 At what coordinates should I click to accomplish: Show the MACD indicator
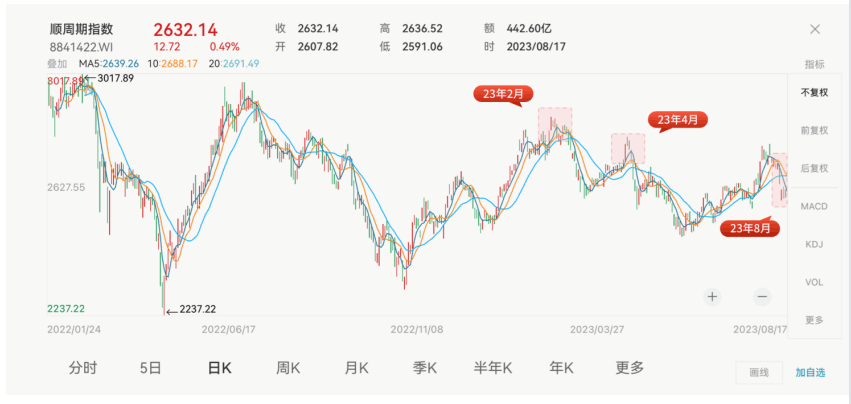coord(813,206)
